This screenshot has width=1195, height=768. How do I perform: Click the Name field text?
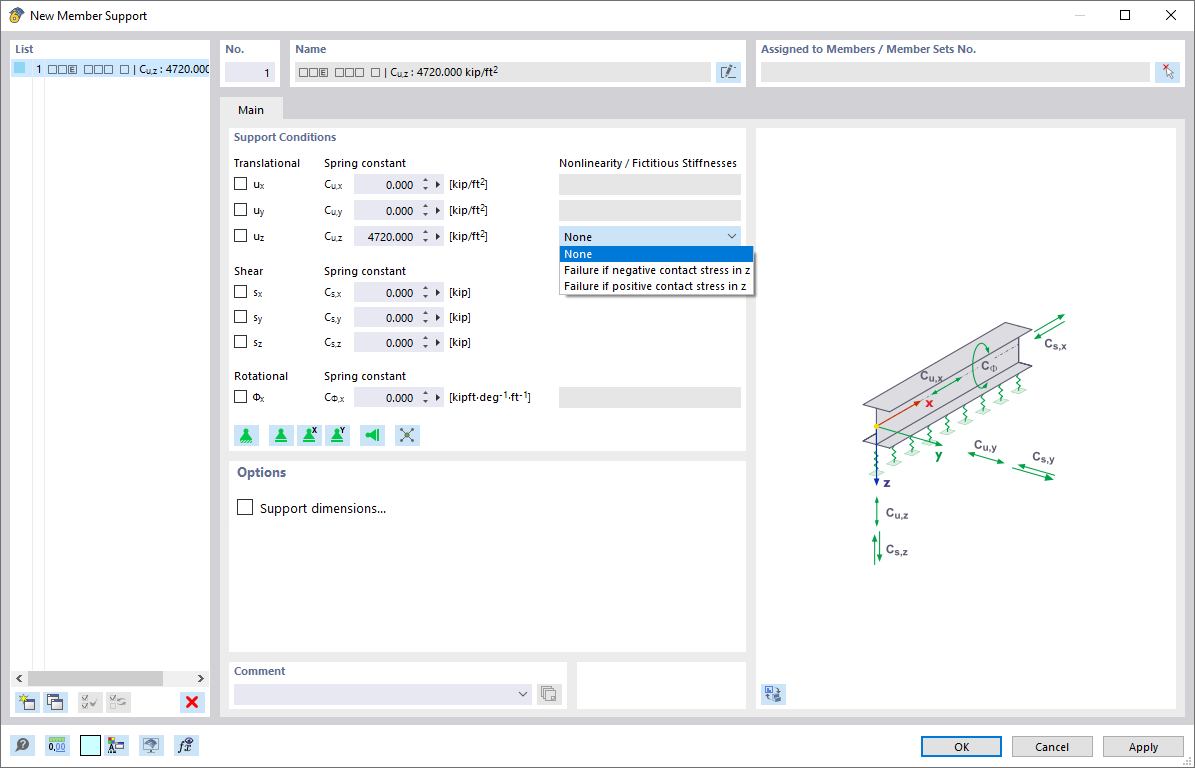tap(503, 72)
